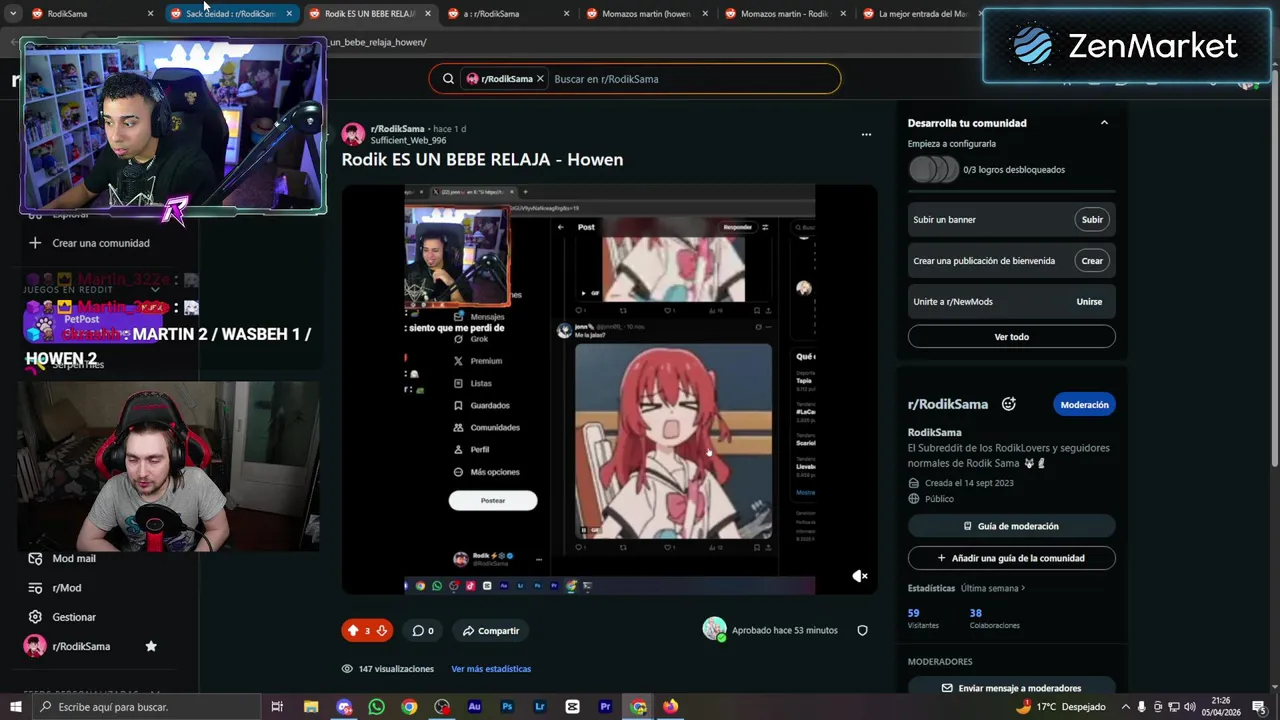Screen dimensions: 1280x720
Task: Open Firefox from the taskbar
Action: point(670,707)
